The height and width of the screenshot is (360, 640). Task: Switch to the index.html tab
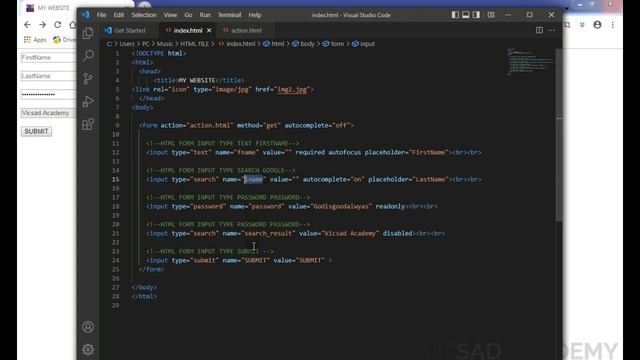pos(188,30)
